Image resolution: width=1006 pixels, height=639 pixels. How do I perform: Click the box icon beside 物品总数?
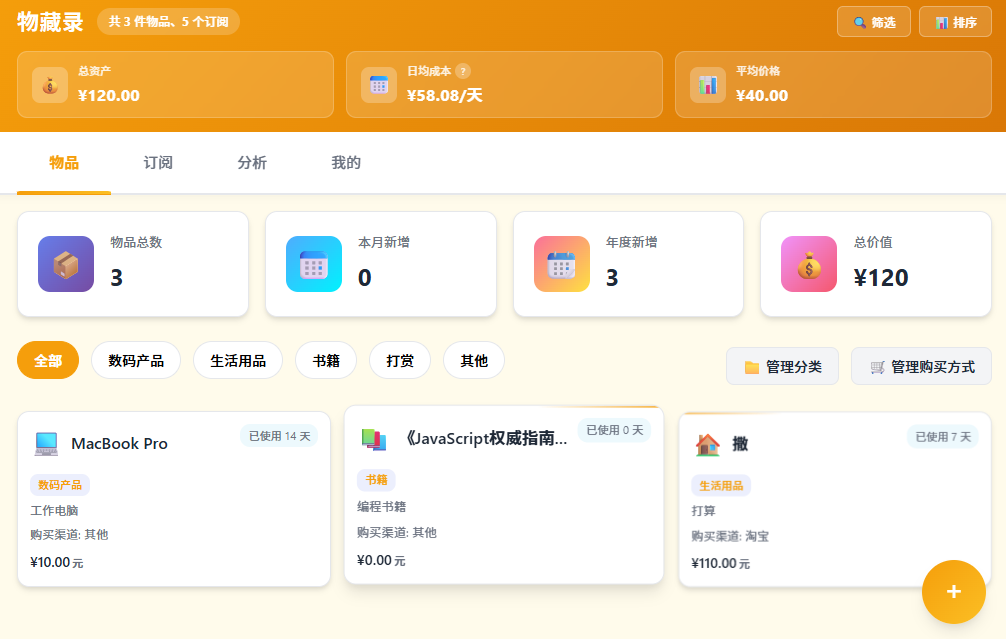point(66,264)
